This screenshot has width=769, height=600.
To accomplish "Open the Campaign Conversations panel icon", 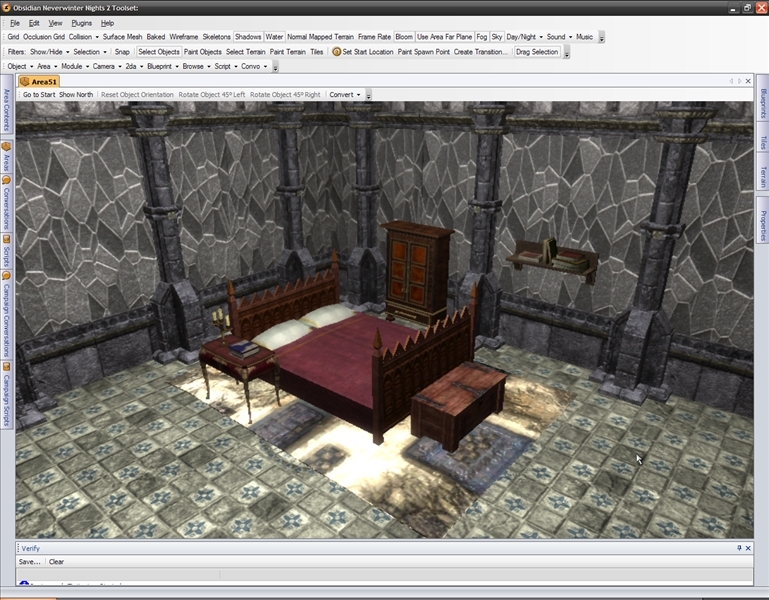I will pos(6,276).
